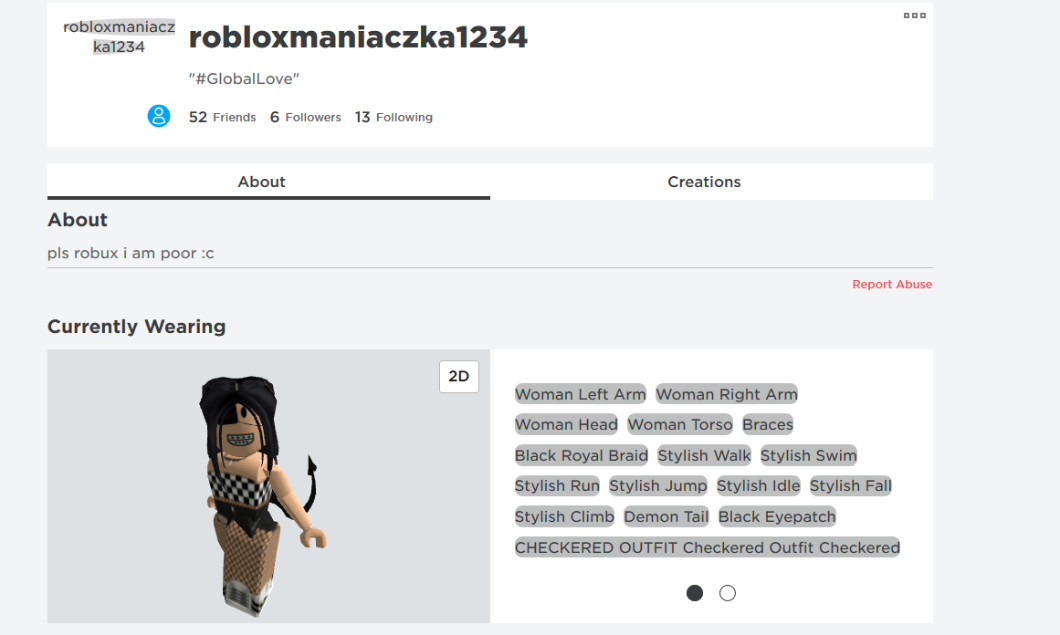
Task: Select the Black Royal Braid item
Action: 581,455
